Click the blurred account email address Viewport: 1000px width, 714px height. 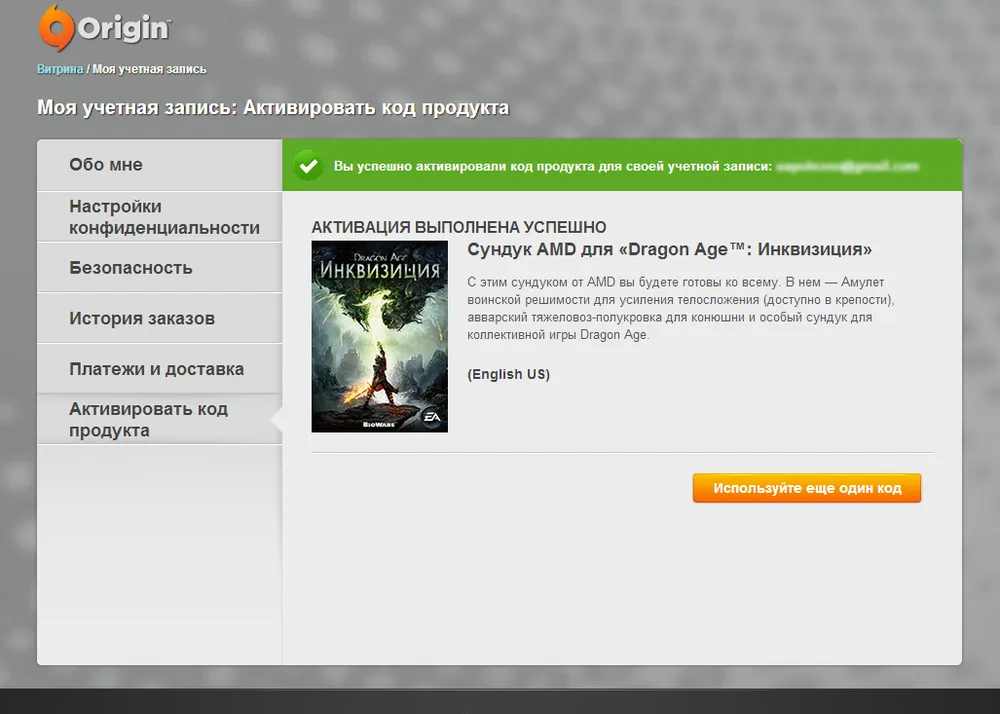848,166
